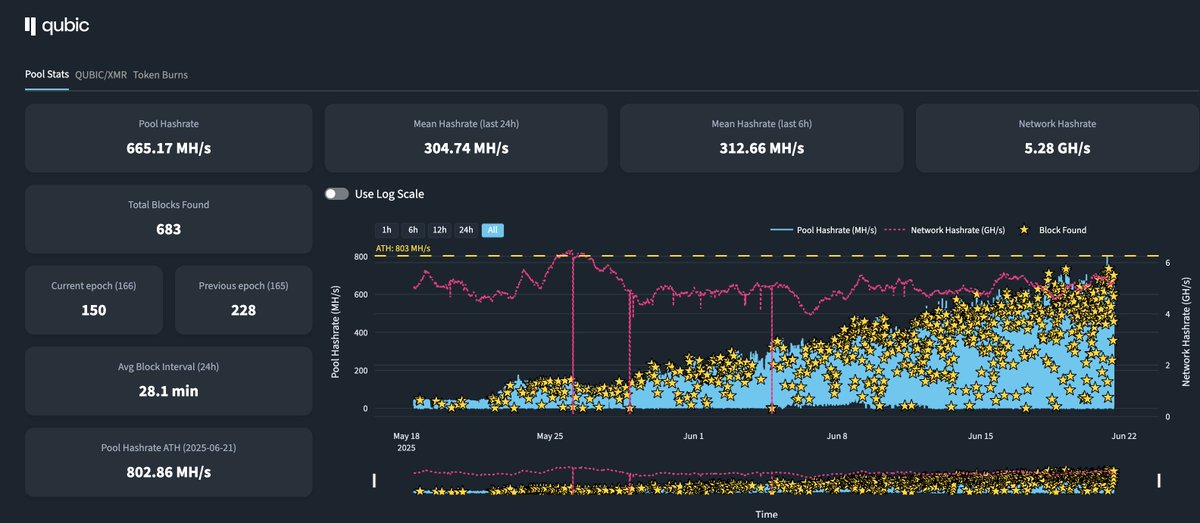1200x523 pixels.
Task: Click the Time axis title
Action: [766, 514]
